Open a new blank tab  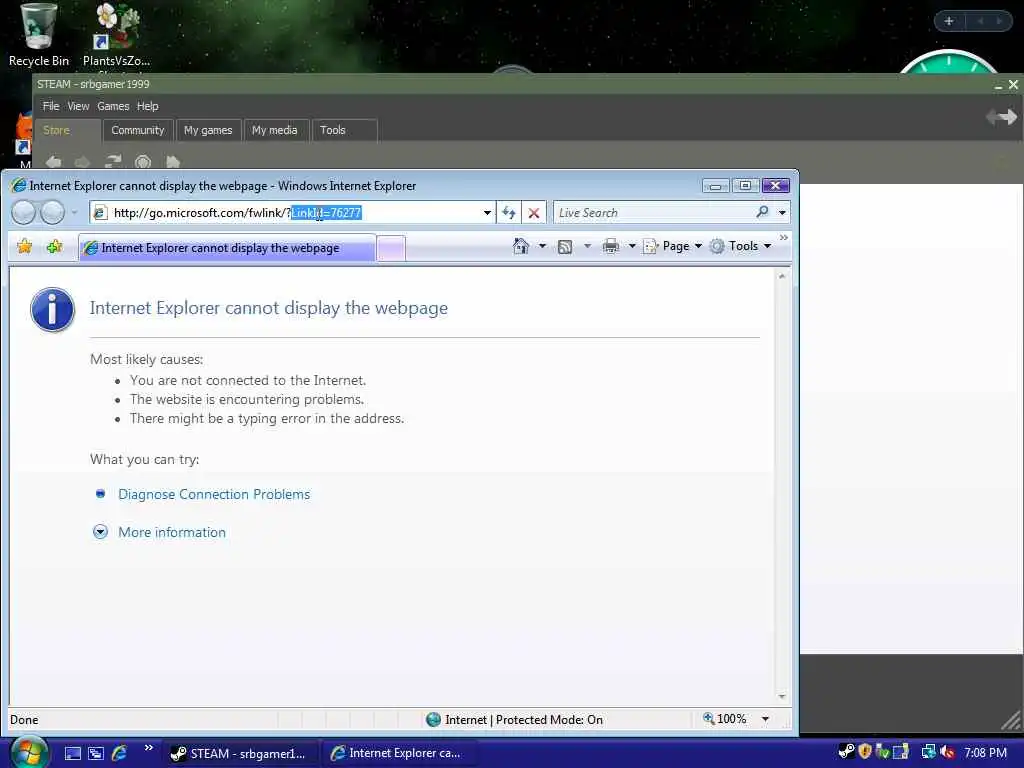[391, 249]
